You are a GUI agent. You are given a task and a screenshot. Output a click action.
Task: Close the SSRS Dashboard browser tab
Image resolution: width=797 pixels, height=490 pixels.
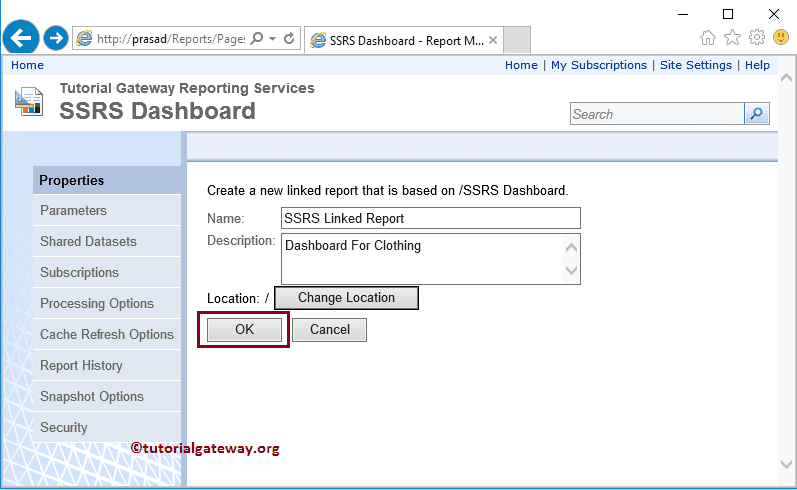pos(493,40)
